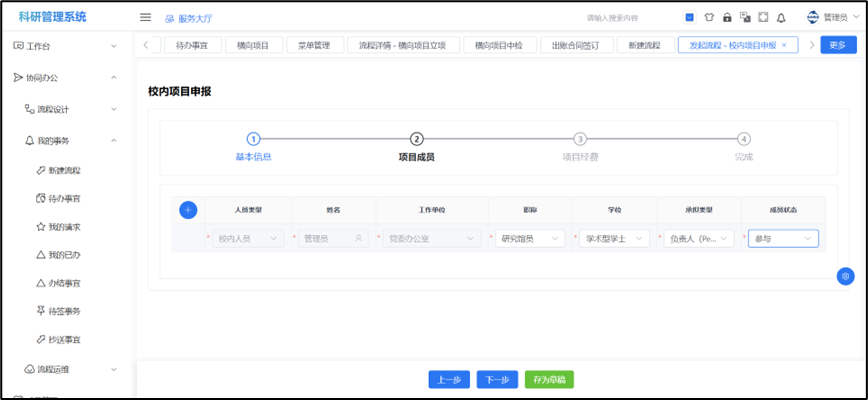This screenshot has height=400, width=868.
Task: Click the green 存为草稿 button
Action: [x=549, y=379]
